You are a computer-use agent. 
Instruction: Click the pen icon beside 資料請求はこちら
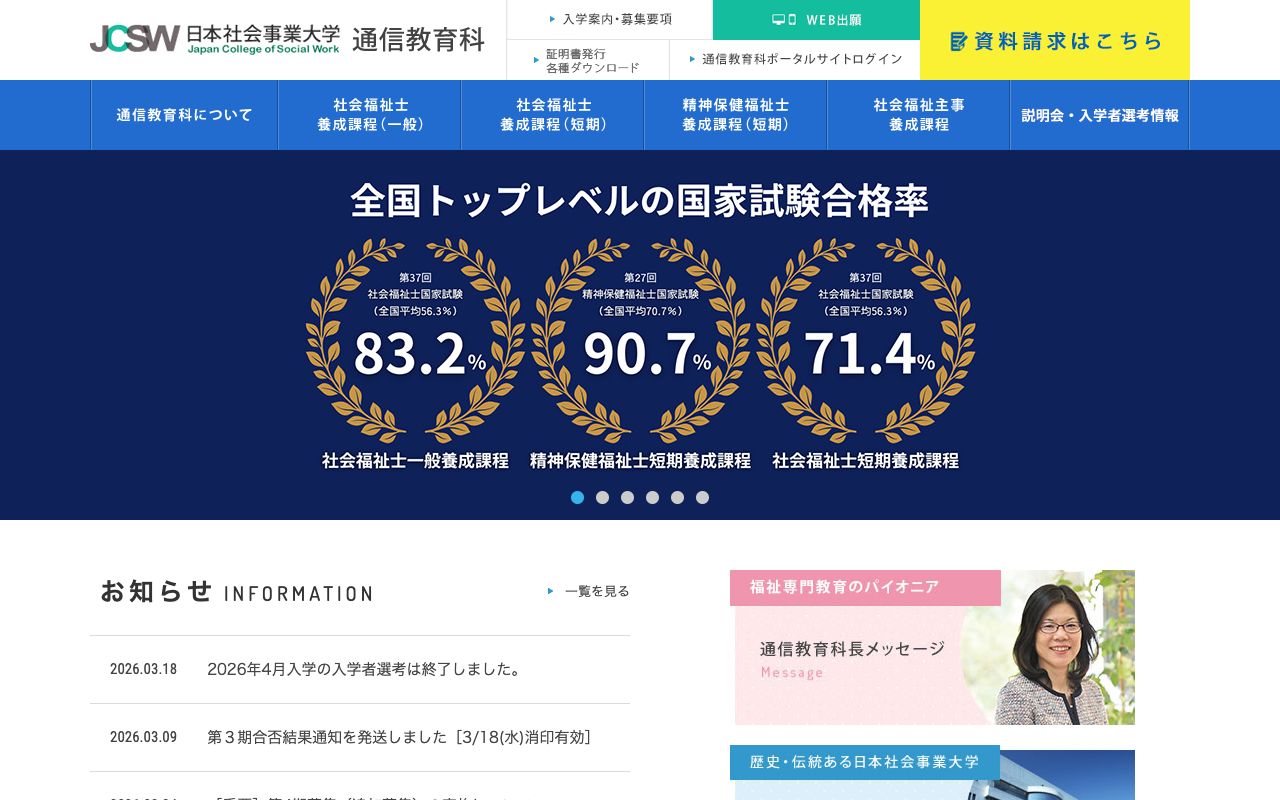(959, 40)
